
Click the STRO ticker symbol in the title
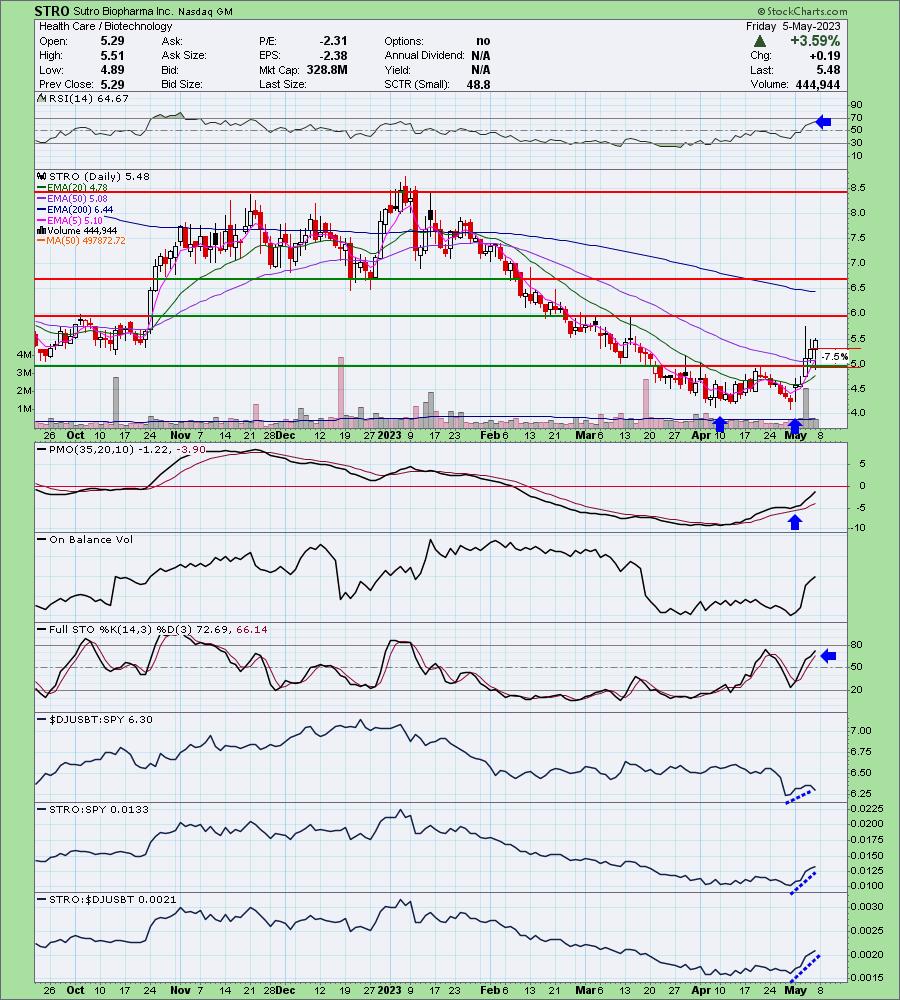52,11
